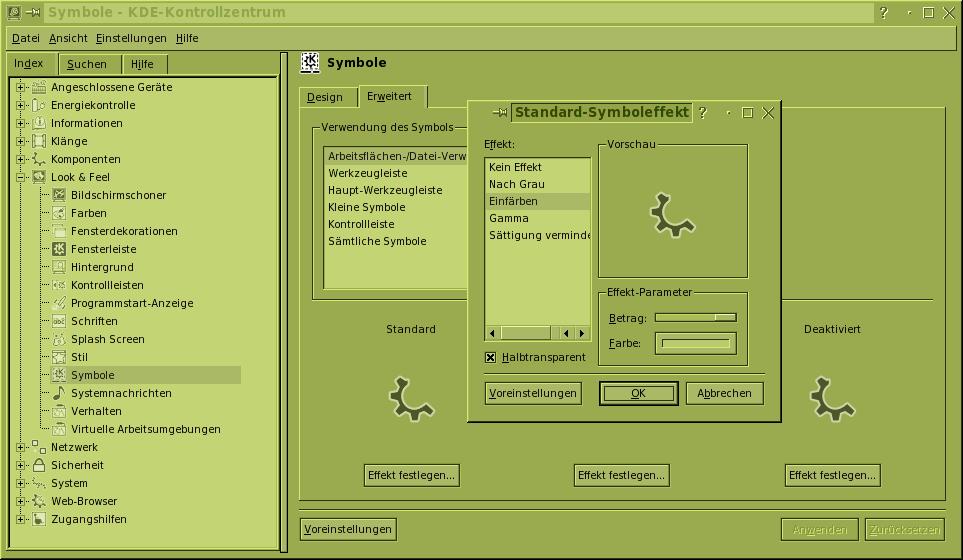Image resolution: width=963 pixels, height=560 pixels.
Task: Click the Bildschirmschoner icon
Action: [59, 195]
